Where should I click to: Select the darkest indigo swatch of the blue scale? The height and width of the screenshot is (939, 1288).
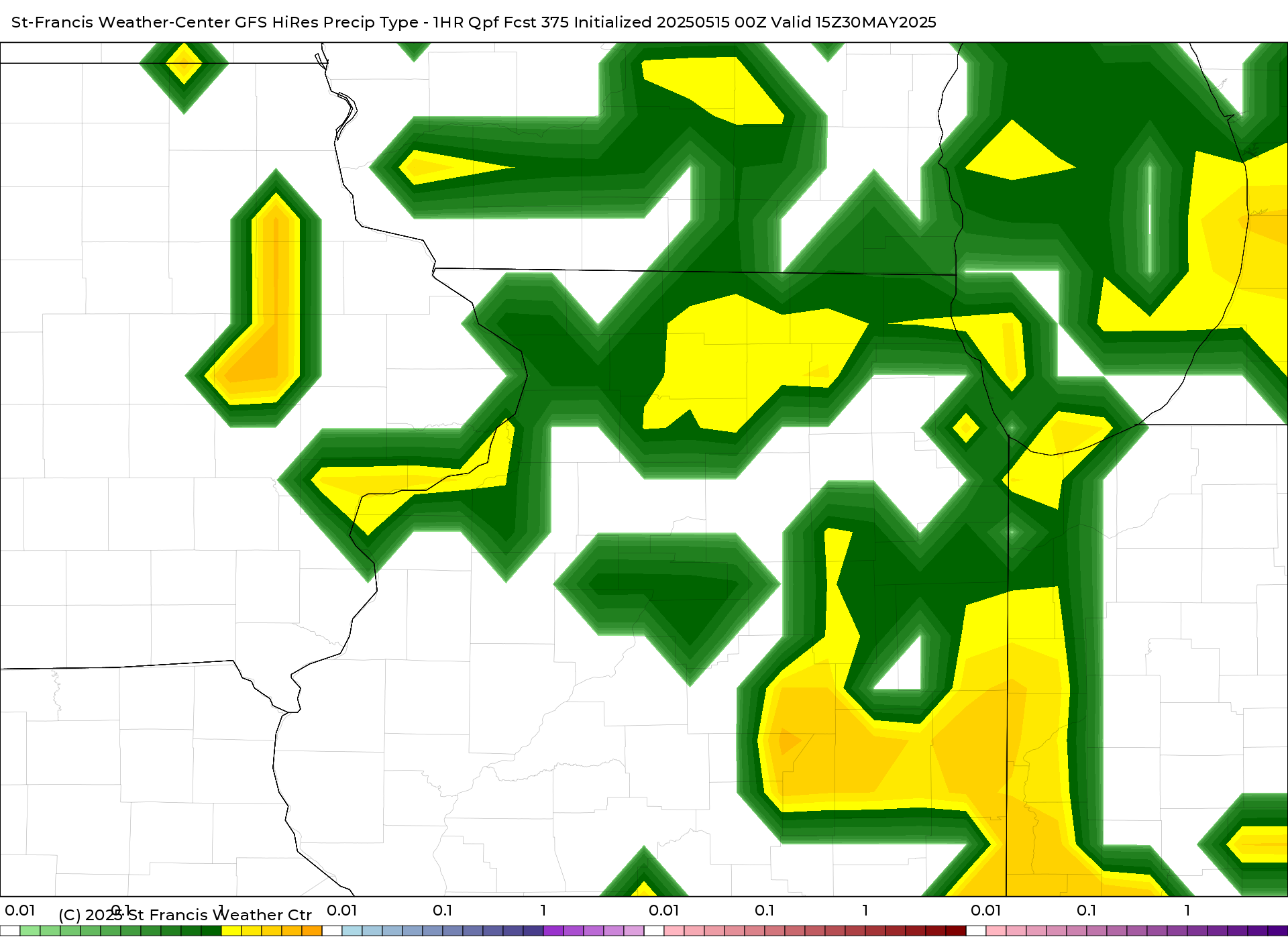[533, 931]
